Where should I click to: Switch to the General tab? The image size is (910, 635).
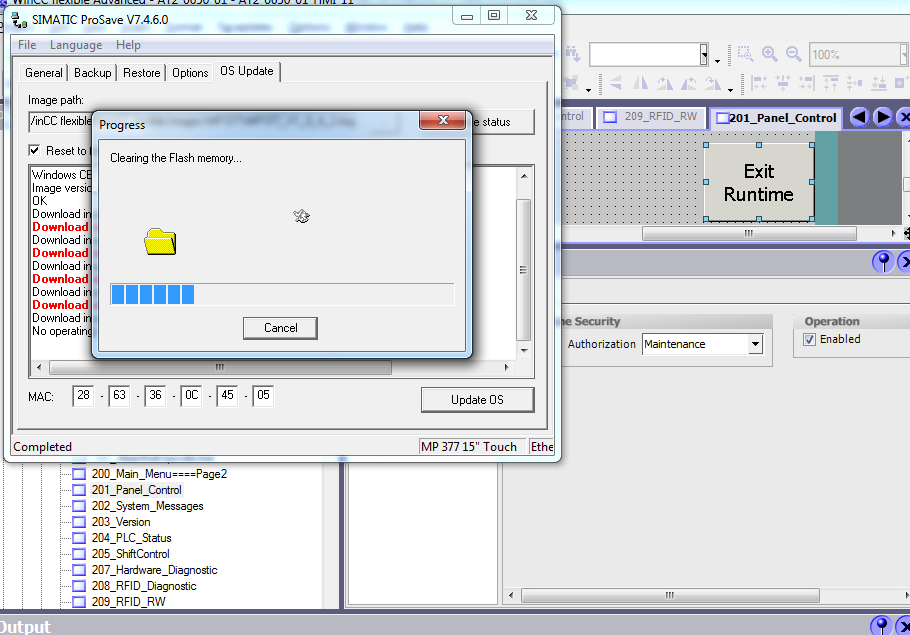click(x=44, y=73)
